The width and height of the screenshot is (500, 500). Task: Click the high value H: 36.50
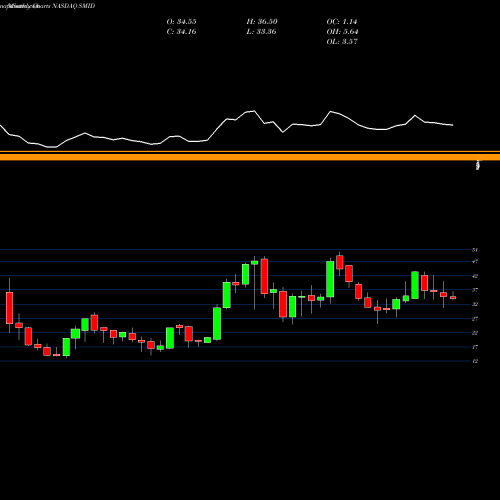point(262,22)
